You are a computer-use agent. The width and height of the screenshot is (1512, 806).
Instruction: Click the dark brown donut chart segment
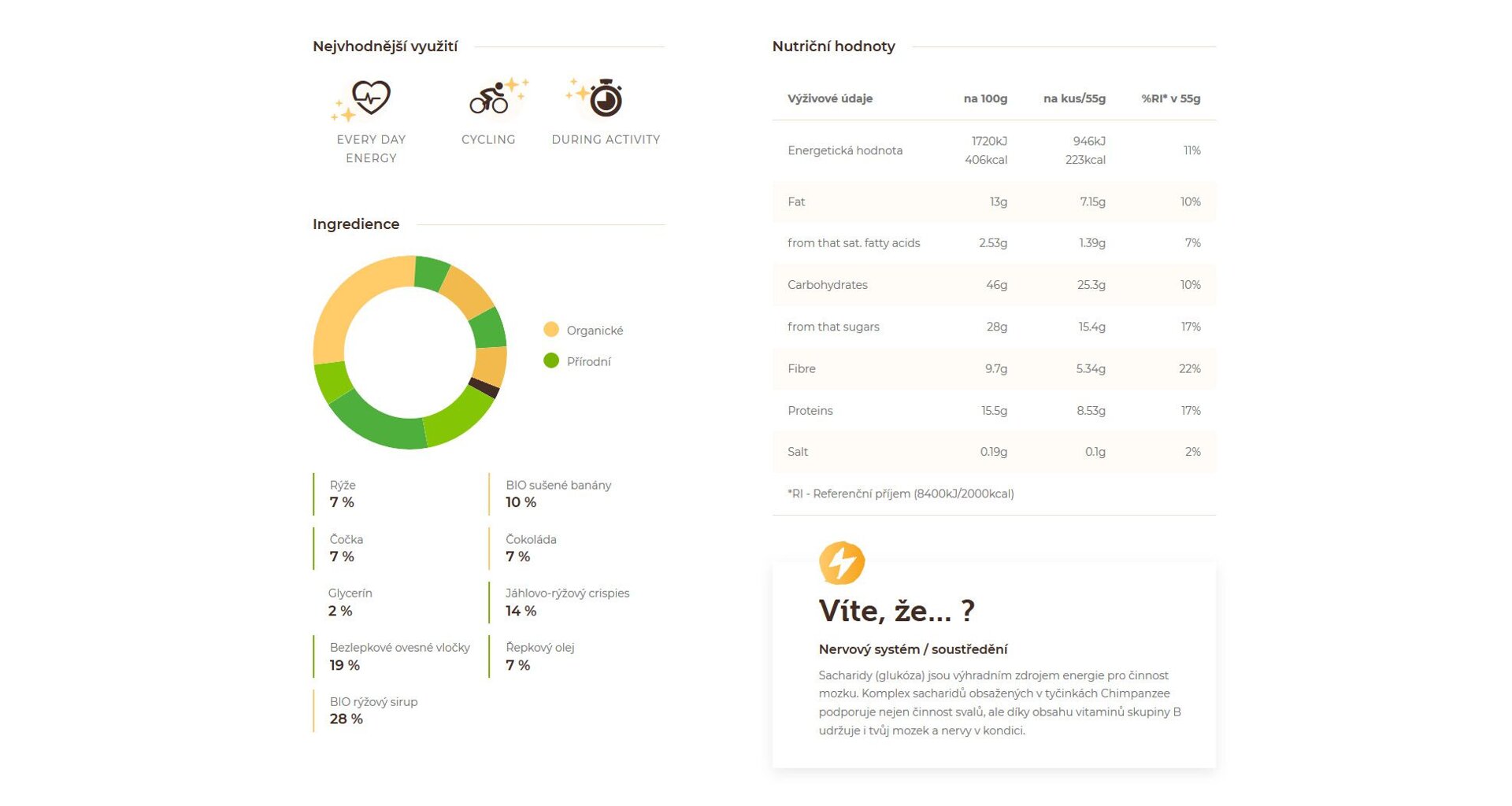click(484, 387)
